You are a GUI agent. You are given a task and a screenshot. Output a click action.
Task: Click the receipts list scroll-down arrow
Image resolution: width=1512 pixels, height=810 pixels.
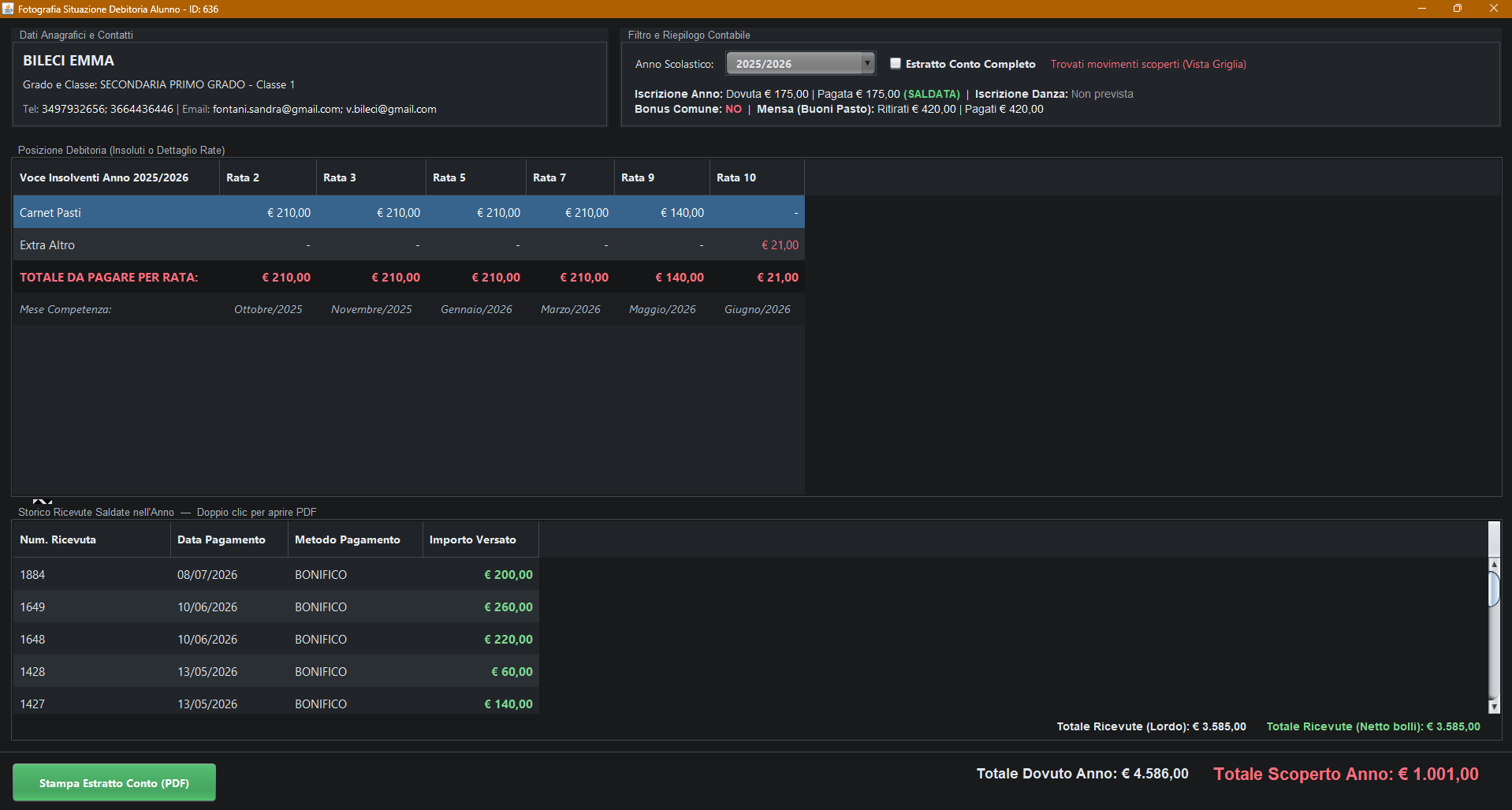(1493, 707)
